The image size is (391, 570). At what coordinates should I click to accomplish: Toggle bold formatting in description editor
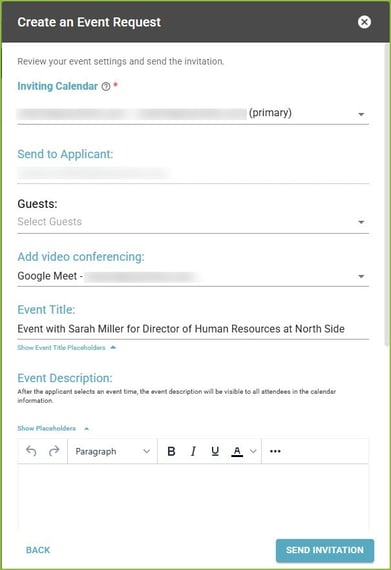(171, 451)
